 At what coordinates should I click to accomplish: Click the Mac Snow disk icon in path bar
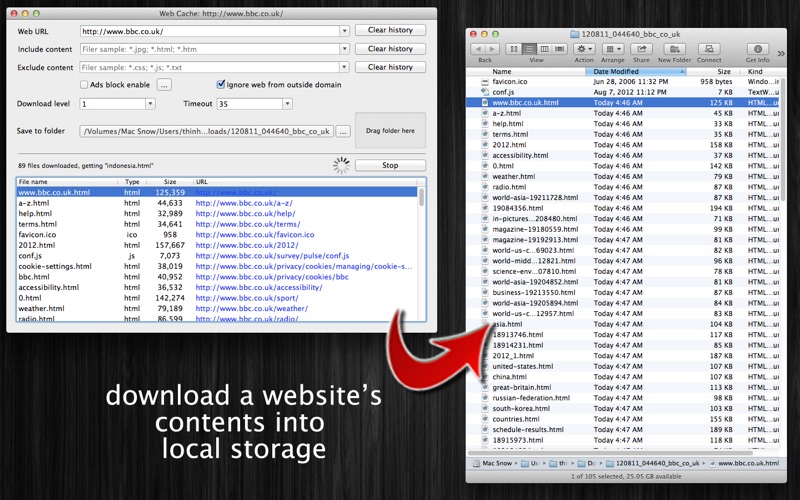477,463
